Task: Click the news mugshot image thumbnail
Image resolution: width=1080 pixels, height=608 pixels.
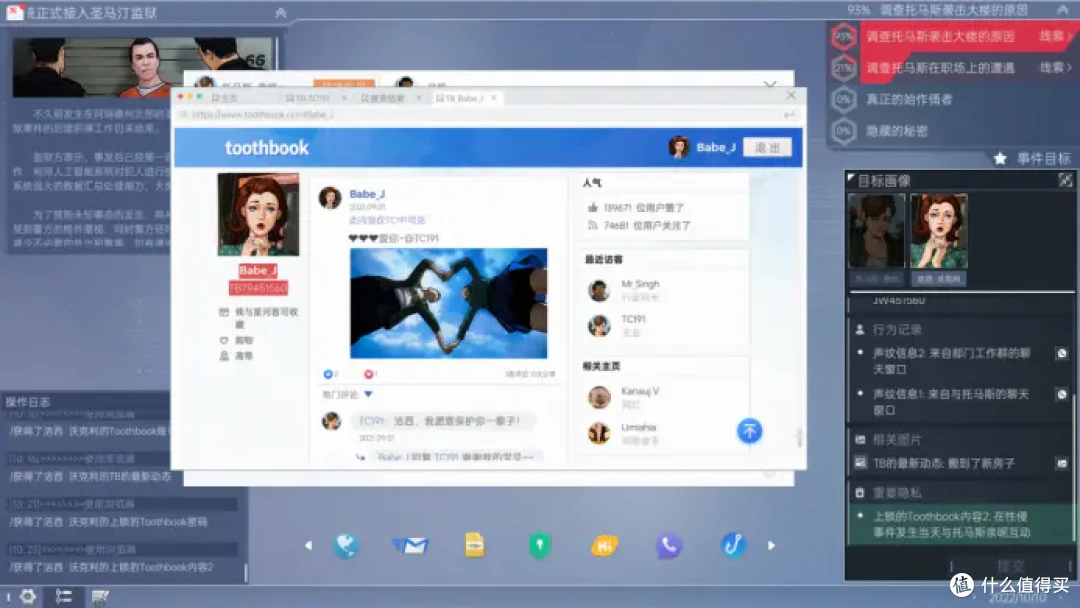Action: tap(143, 67)
